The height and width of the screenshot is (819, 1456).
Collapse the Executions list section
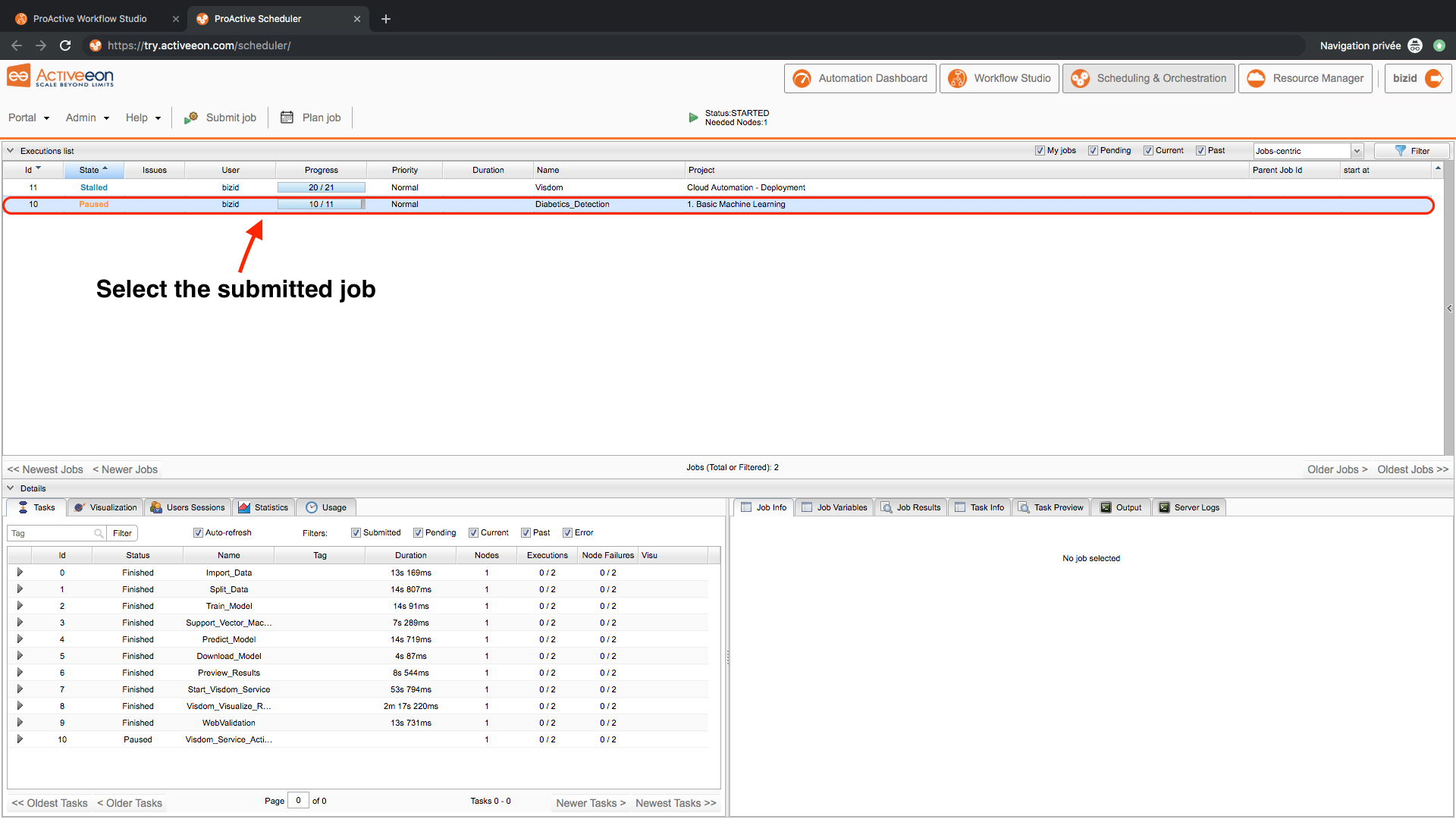click(11, 150)
